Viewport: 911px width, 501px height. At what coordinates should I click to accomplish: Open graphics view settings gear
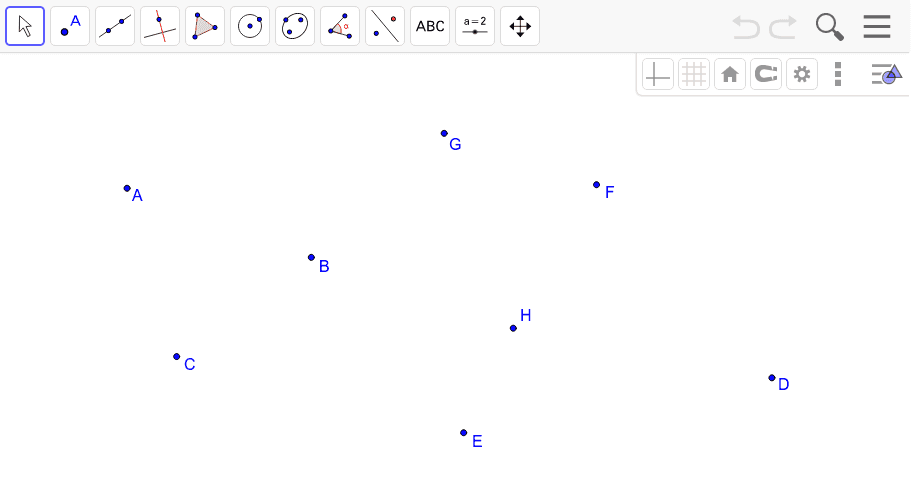coord(802,74)
